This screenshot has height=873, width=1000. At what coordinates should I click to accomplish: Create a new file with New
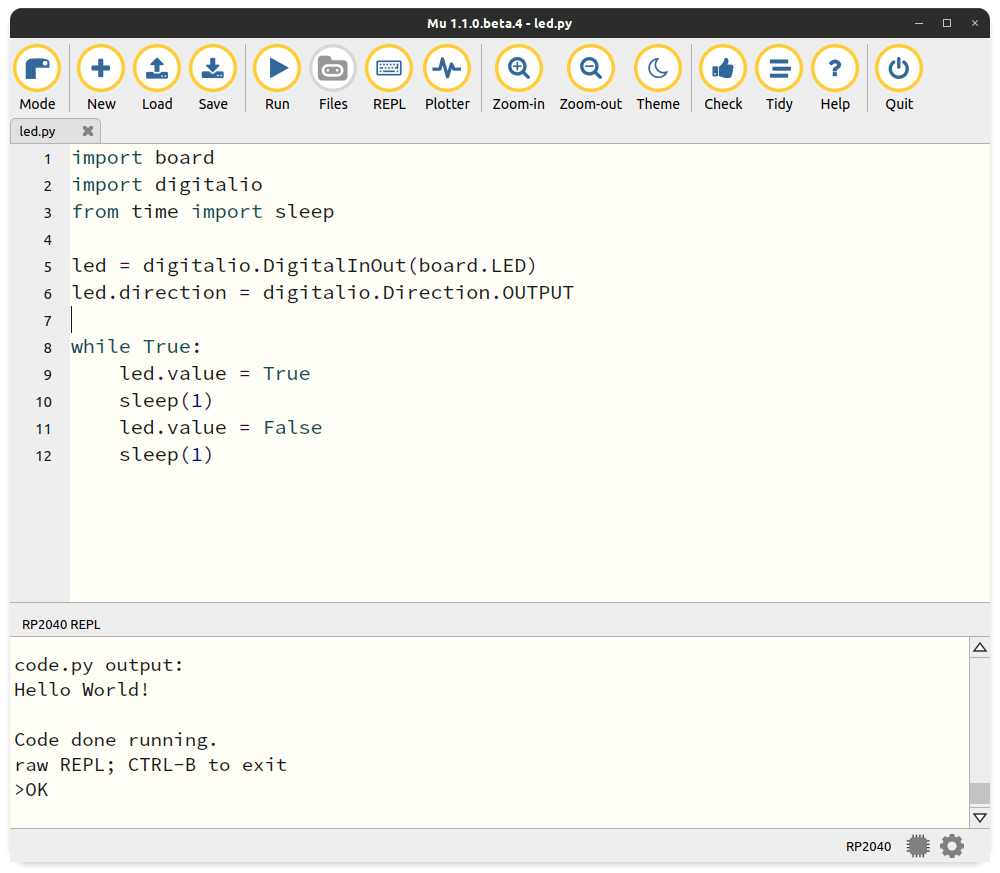click(x=101, y=70)
